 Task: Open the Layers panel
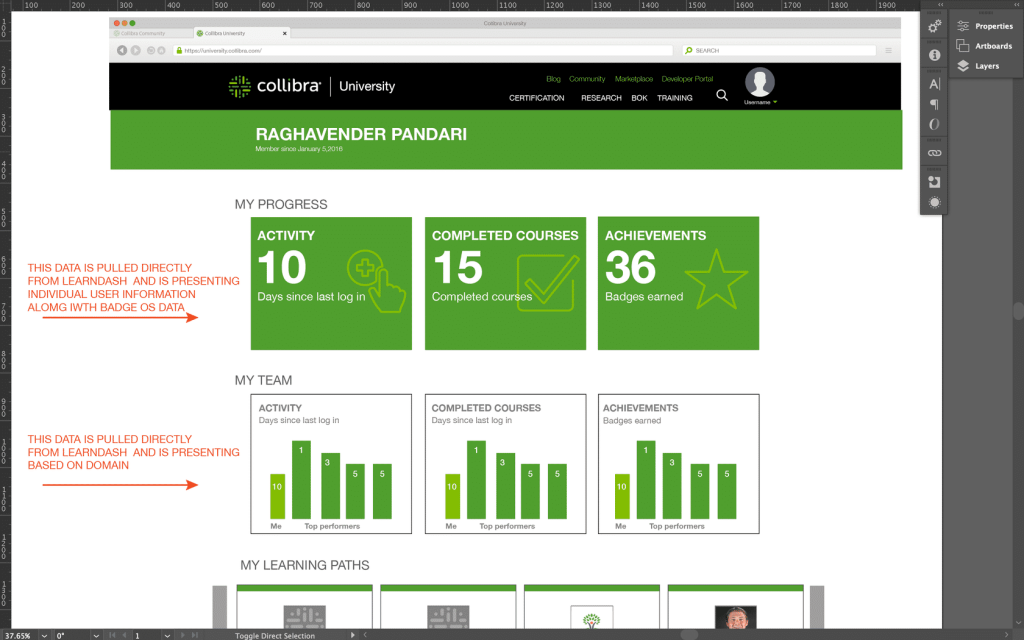985,66
